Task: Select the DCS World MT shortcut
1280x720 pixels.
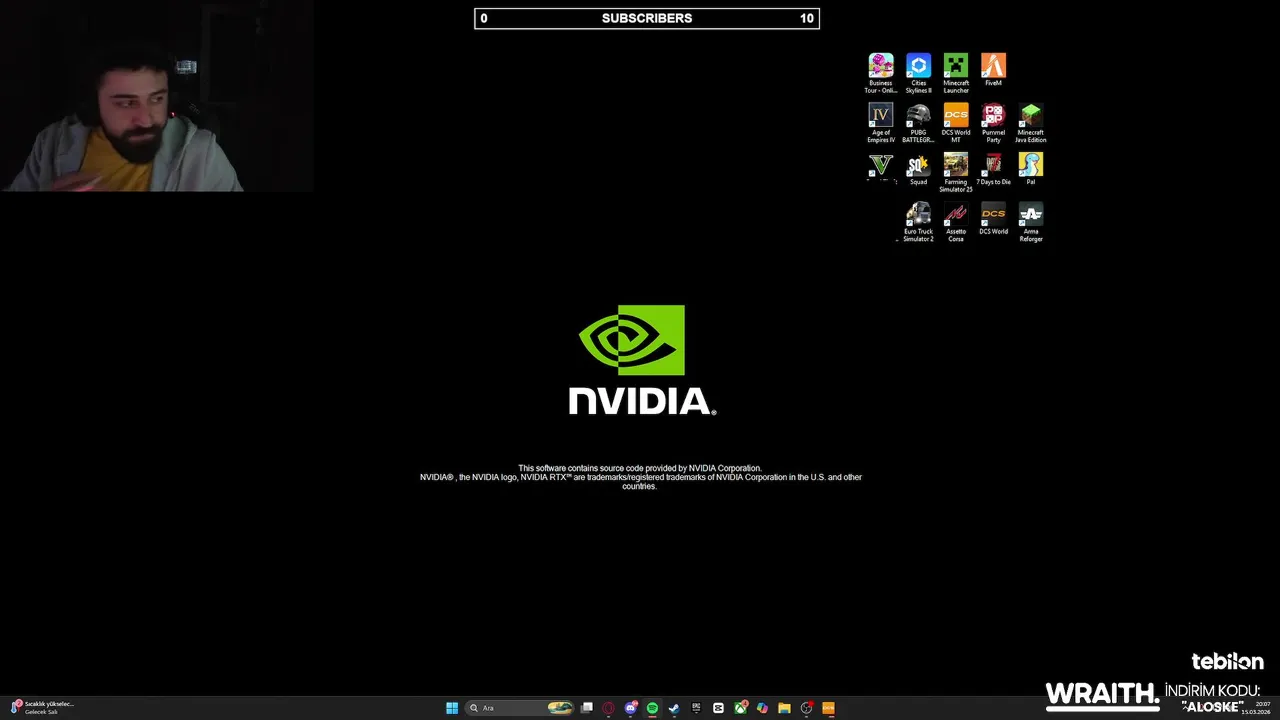Action: coord(956,123)
